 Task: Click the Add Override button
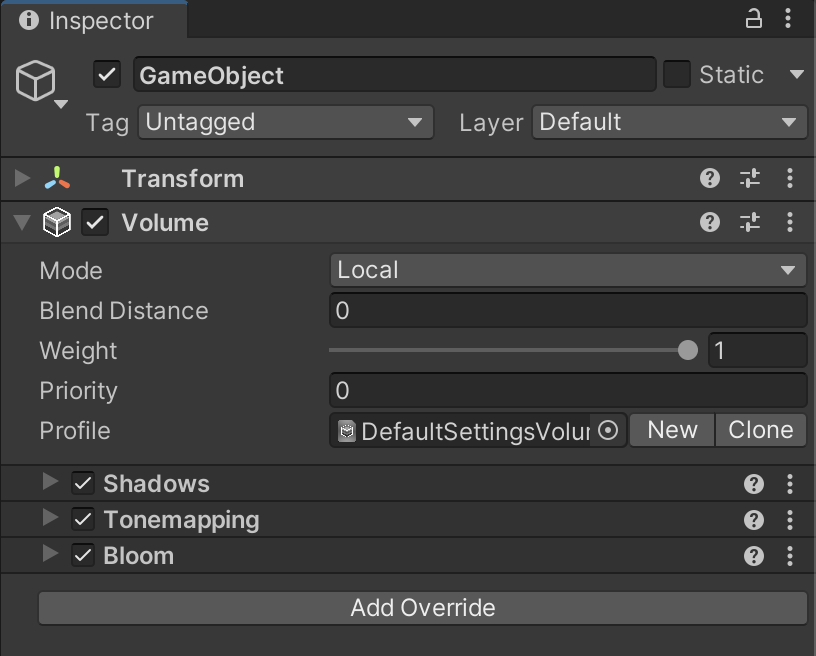point(422,608)
